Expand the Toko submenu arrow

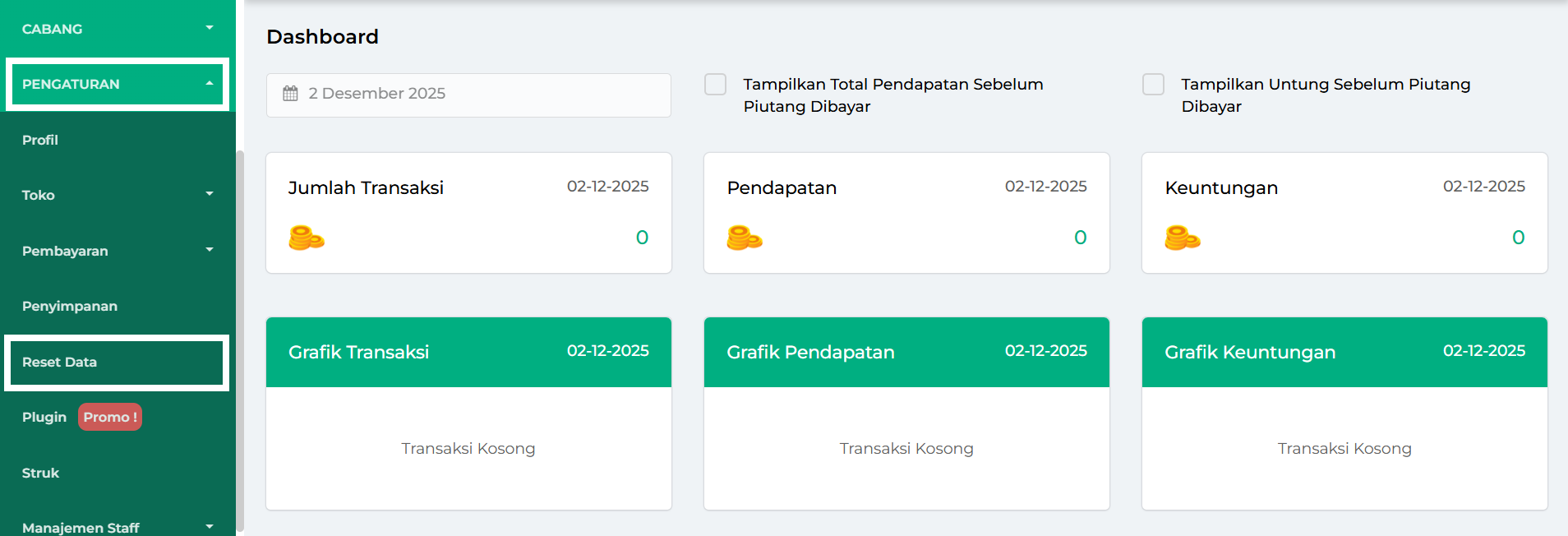point(209,195)
